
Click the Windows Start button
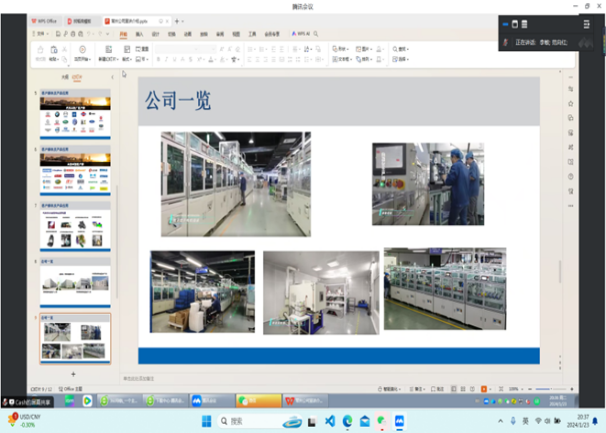coord(207,420)
